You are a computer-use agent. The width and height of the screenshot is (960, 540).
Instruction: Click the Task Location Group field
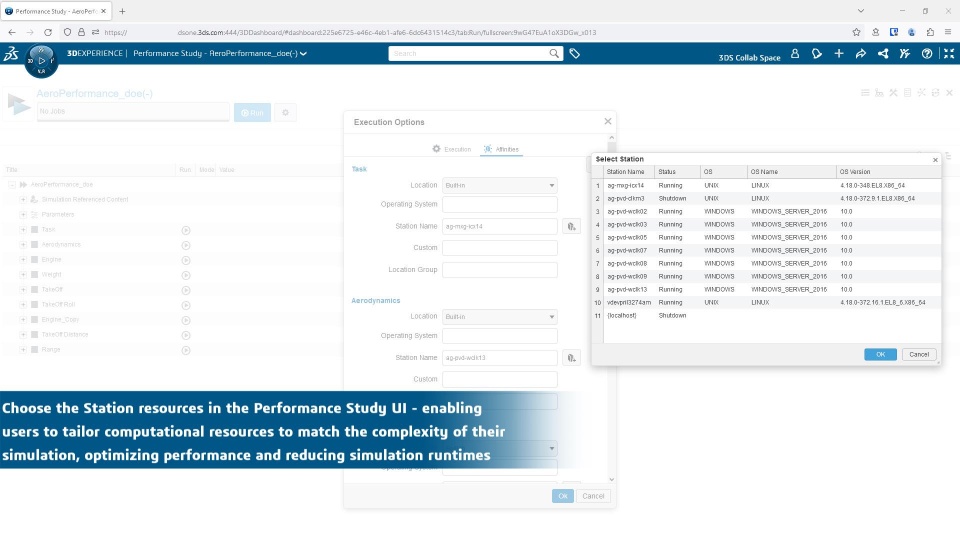click(500, 270)
